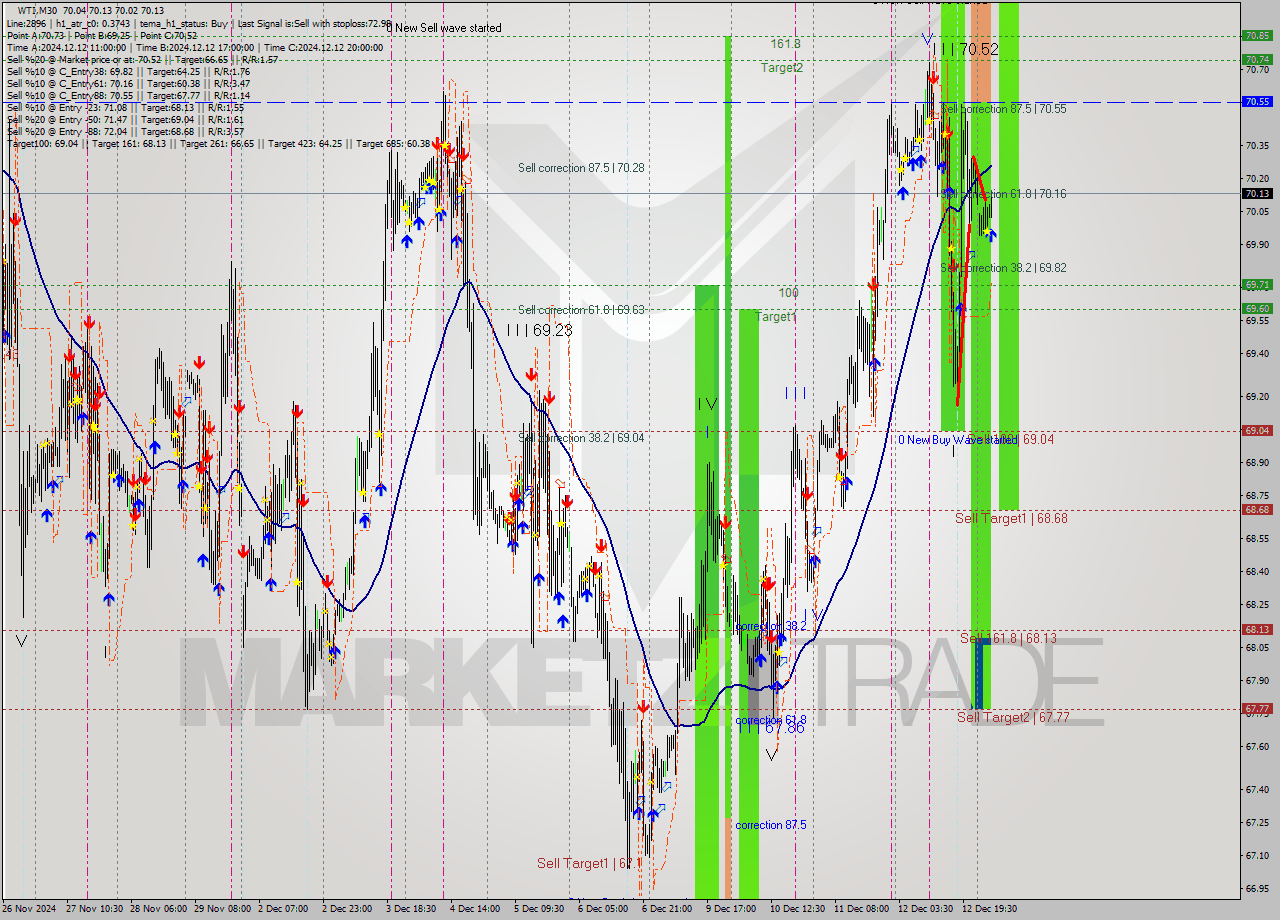Click the 'I I I 70.52' wave label
The image size is (1280, 920).
[965, 48]
